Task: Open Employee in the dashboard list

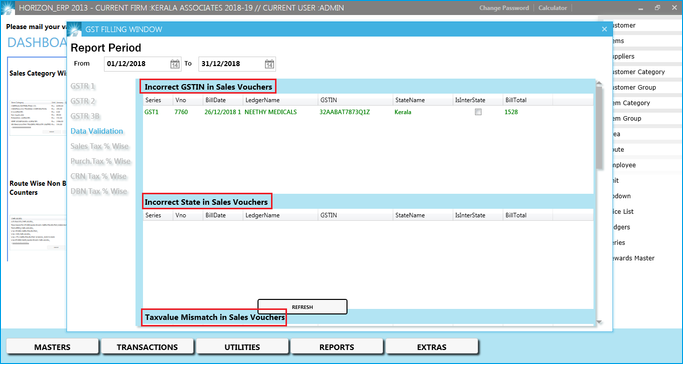Action: 625,165
